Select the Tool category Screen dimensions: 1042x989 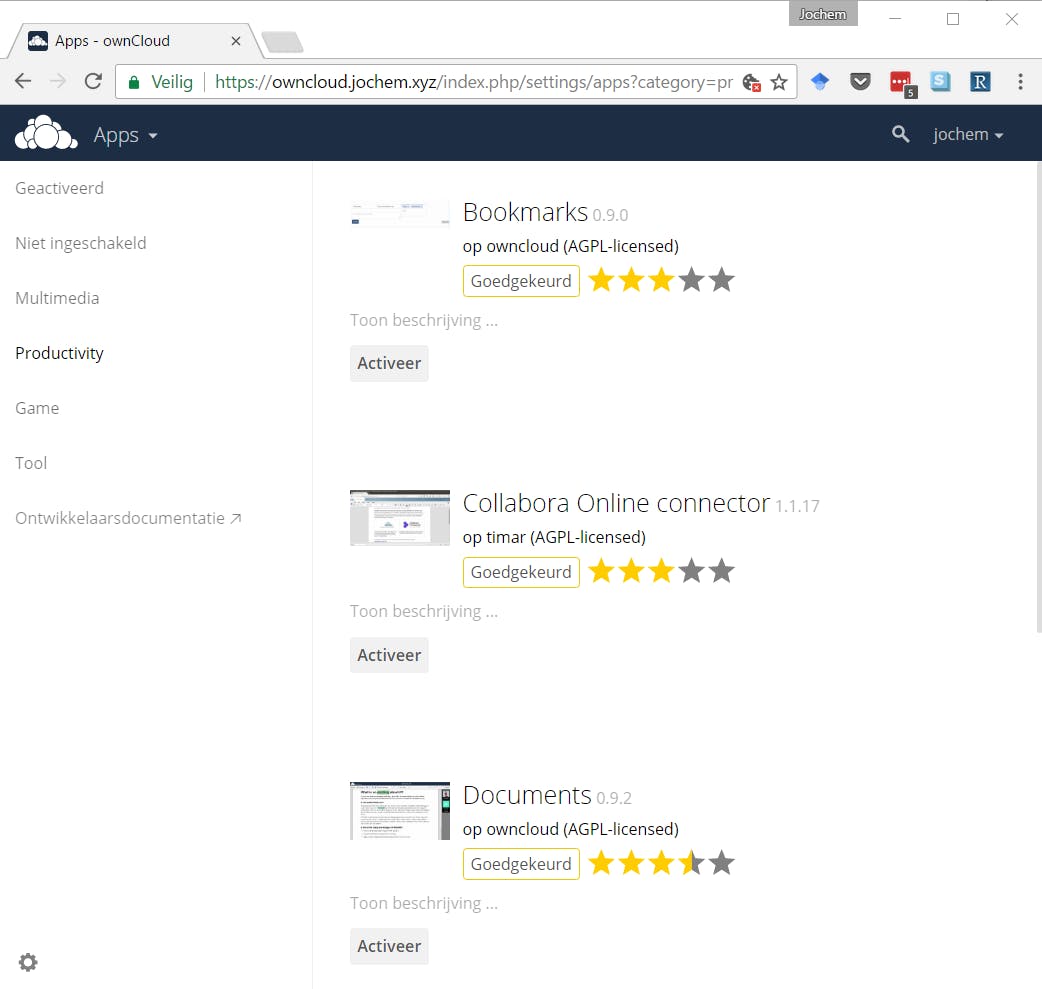coord(31,463)
